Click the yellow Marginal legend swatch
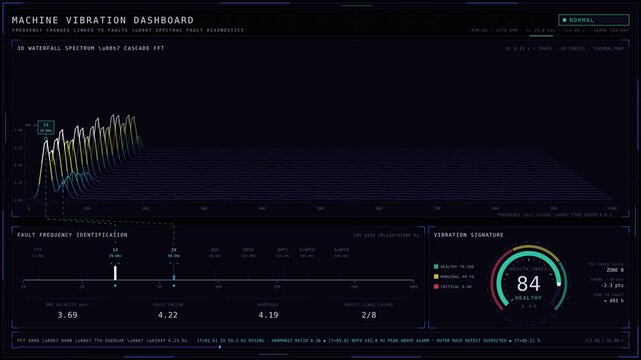Screen dimensions: 641x360 [436, 277]
